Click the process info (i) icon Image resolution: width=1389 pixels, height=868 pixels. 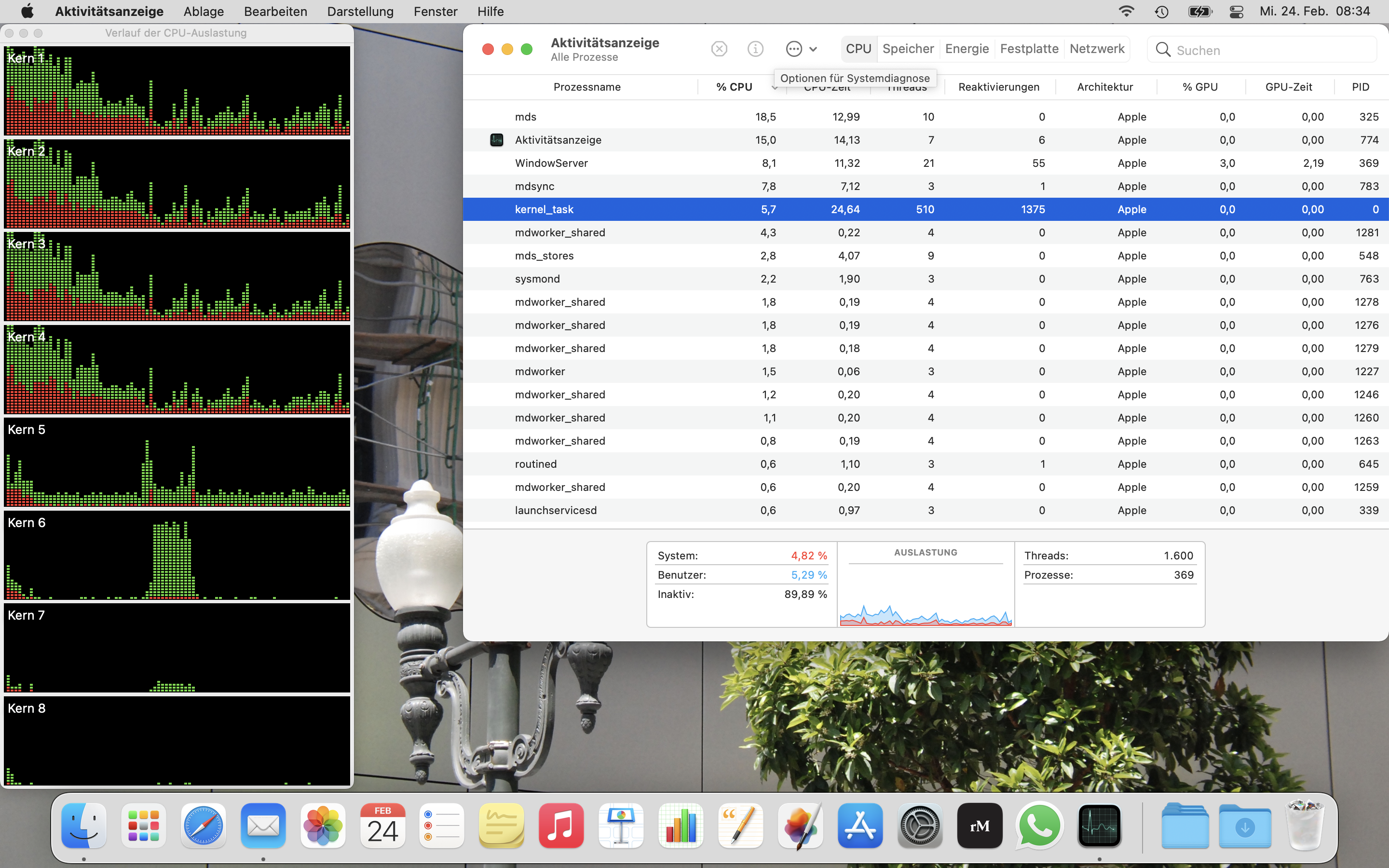755,49
